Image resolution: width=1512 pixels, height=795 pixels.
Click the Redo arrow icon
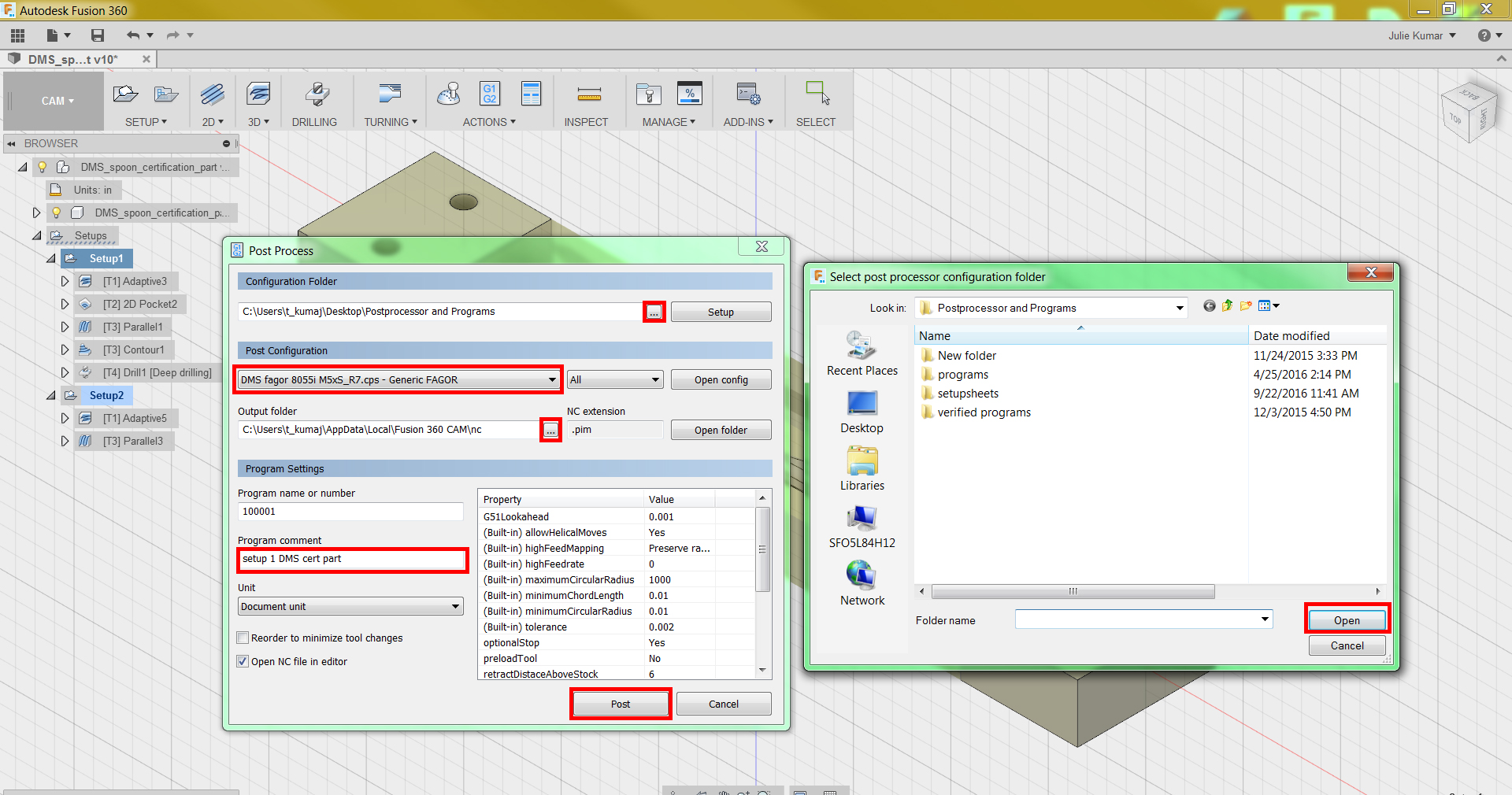coord(173,35)
